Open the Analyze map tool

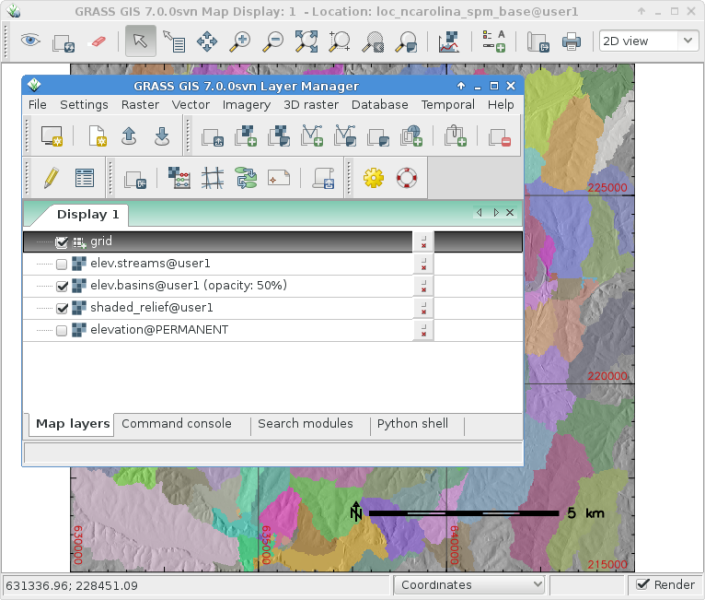point(449,41)
